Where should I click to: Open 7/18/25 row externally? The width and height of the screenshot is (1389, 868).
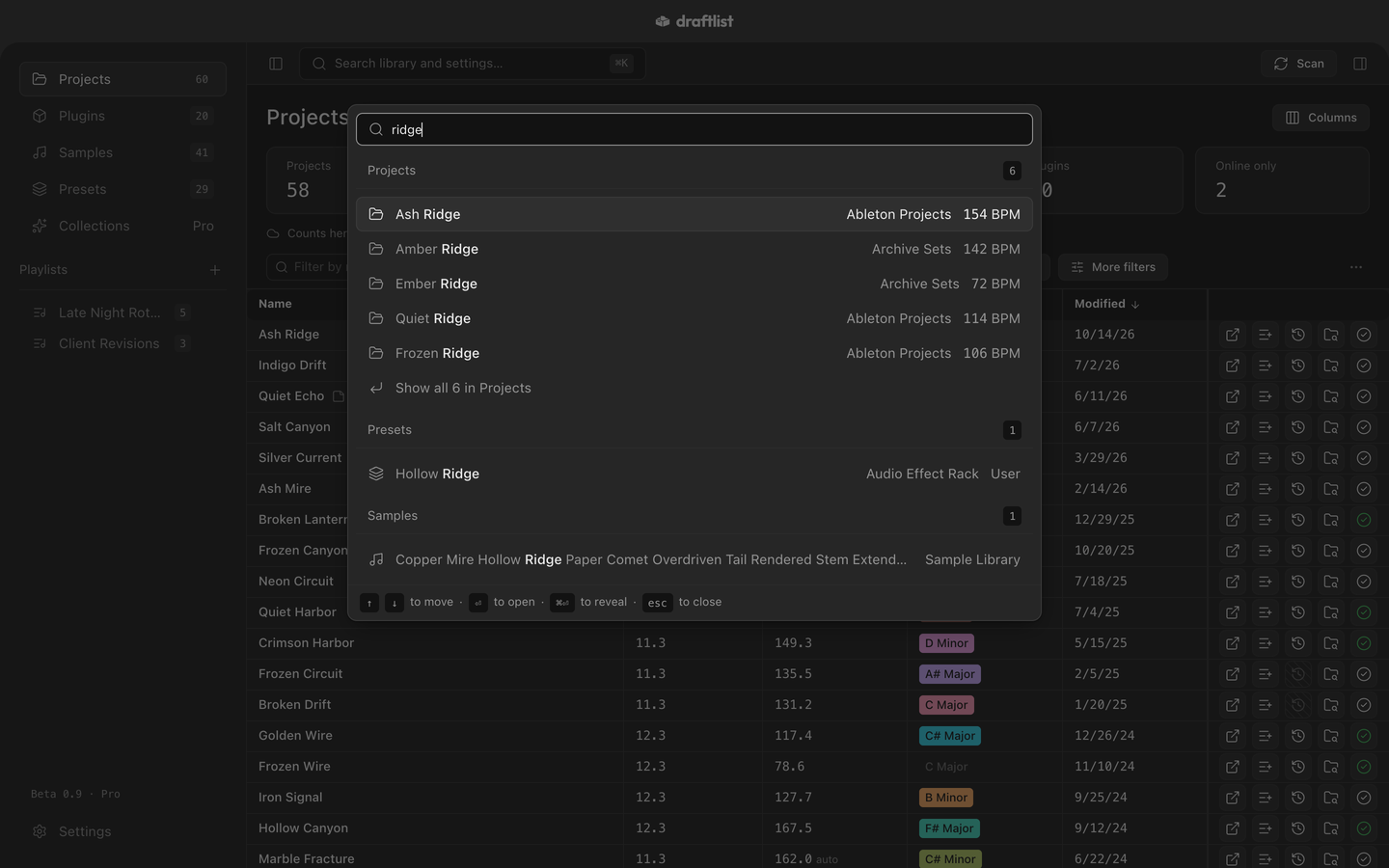tap(1233, 582)
